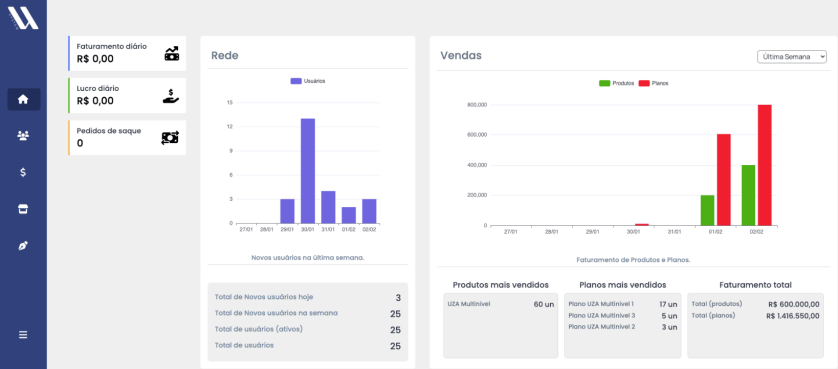Viewport: 838px width, 369px height.
Task: Select the Pedidos de saque card
Action: coord(127,138)
